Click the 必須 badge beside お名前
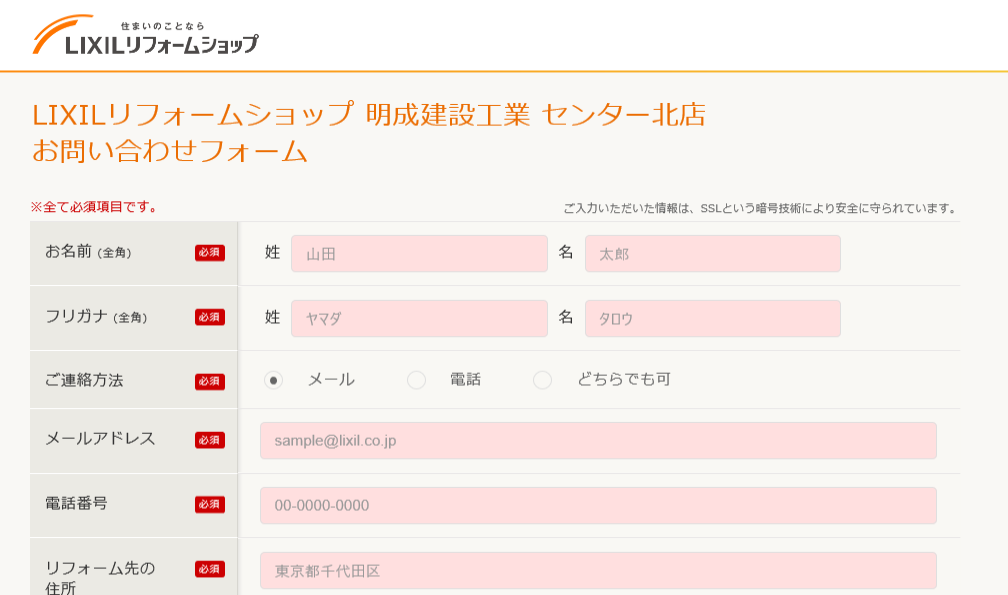1008x595 pixels. pos(210,253)
